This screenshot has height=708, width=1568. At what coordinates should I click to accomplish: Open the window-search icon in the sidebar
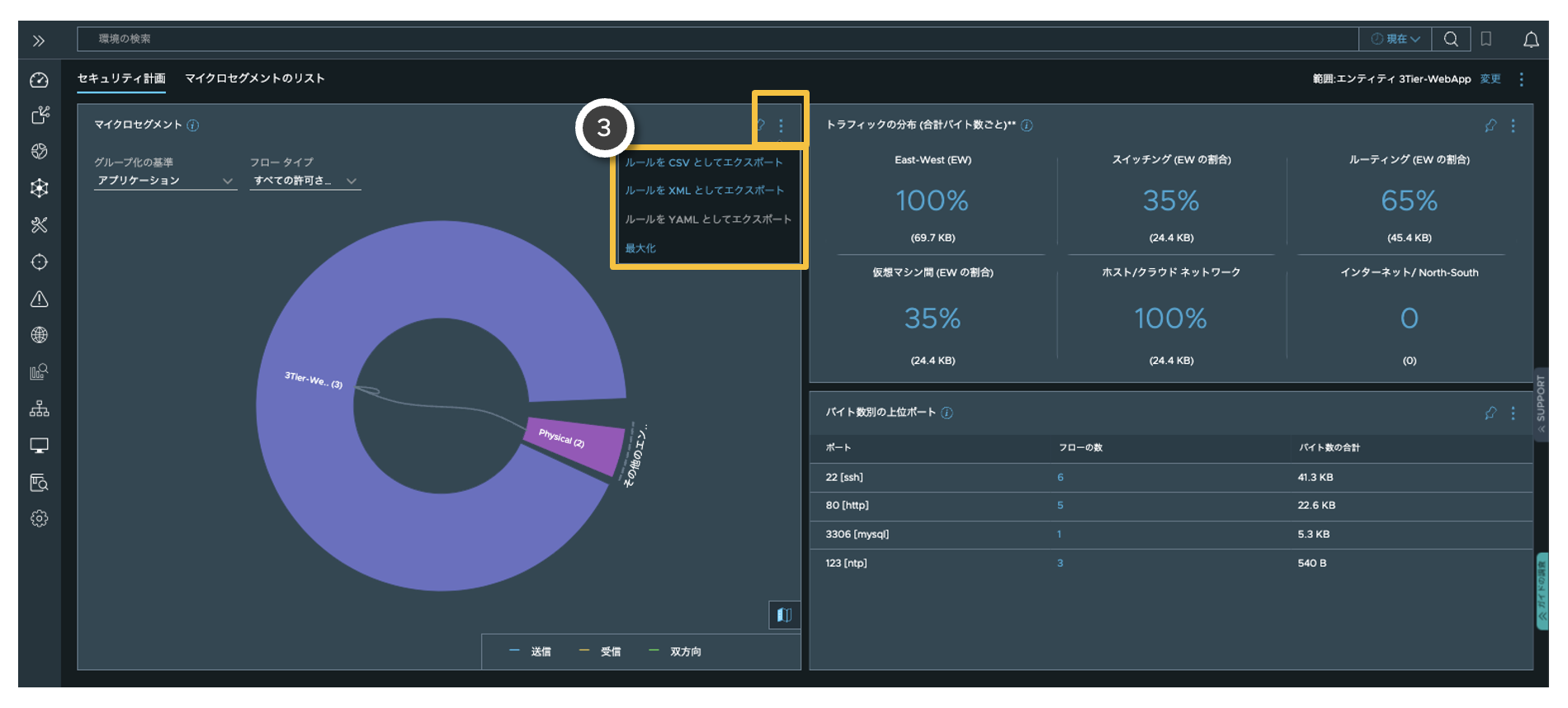coord(39,482)
